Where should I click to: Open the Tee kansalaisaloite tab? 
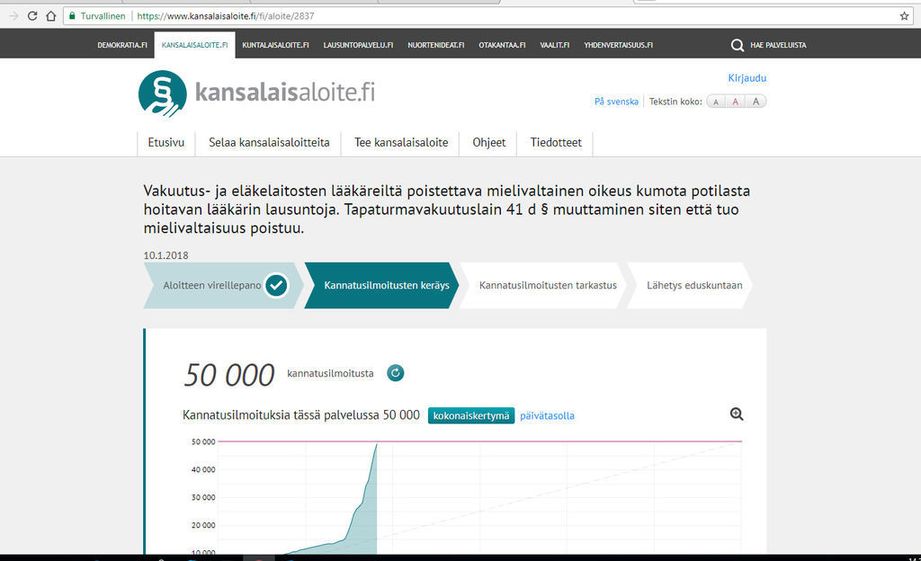(x=401, y=143)
